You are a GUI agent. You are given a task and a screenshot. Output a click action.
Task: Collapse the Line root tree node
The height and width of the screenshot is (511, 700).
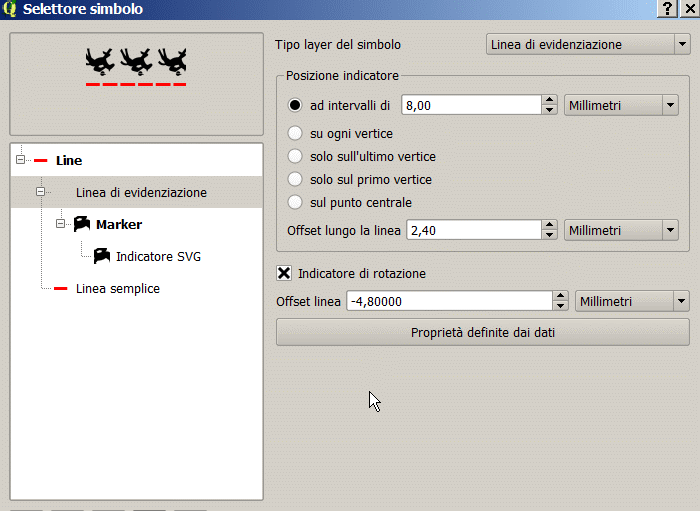(20, 160)
